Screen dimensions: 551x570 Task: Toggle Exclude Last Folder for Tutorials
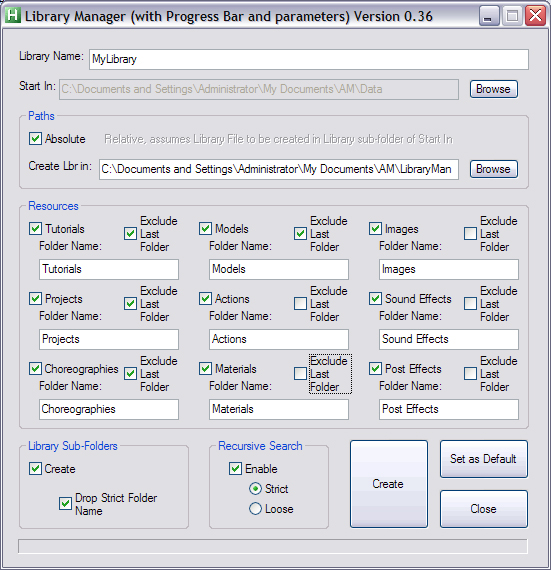pos(130,234)
